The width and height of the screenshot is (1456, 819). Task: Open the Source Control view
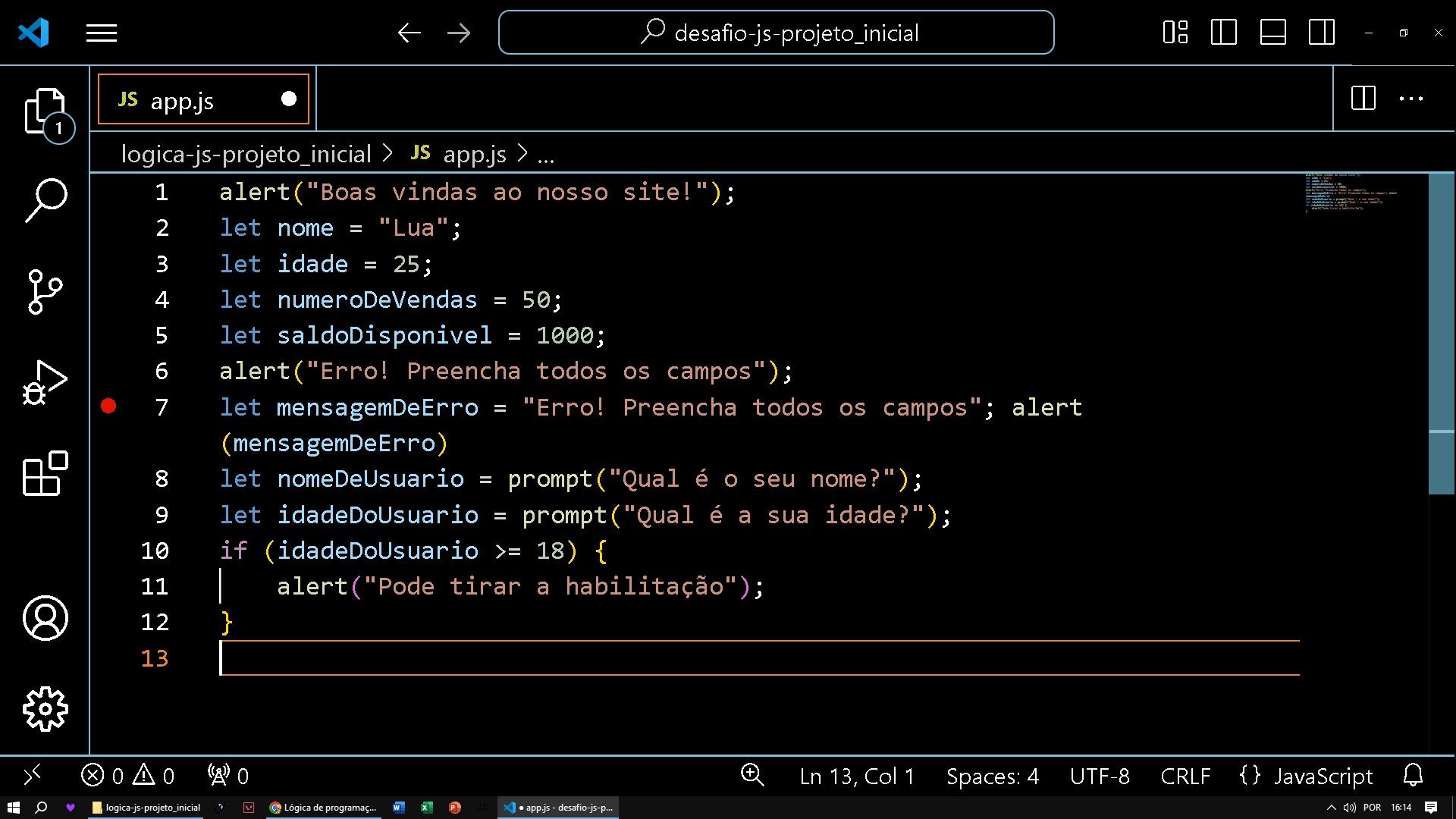(x=45, y=291)
